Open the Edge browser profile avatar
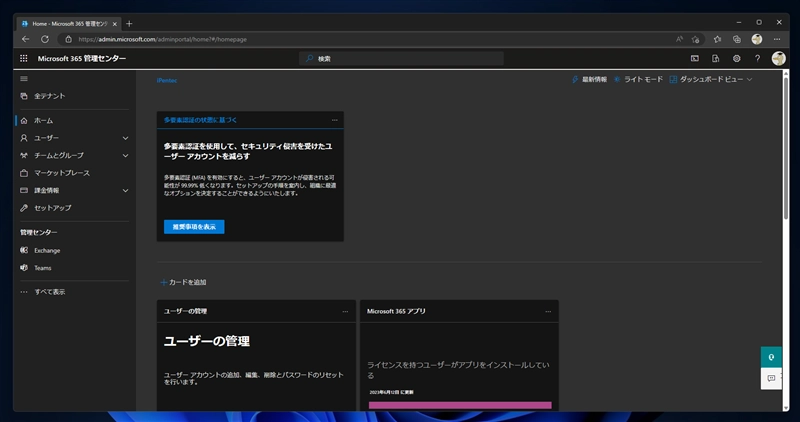The height and width of the screenshot is (422, 800). (757, 39)
